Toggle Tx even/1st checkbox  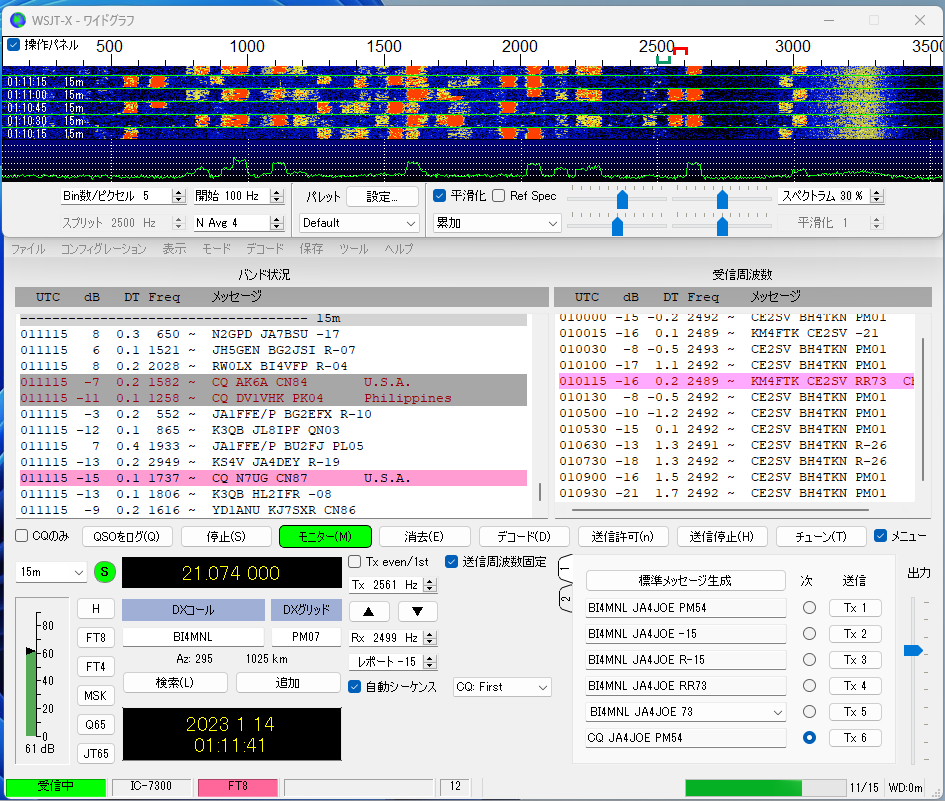tap(355, 562)
